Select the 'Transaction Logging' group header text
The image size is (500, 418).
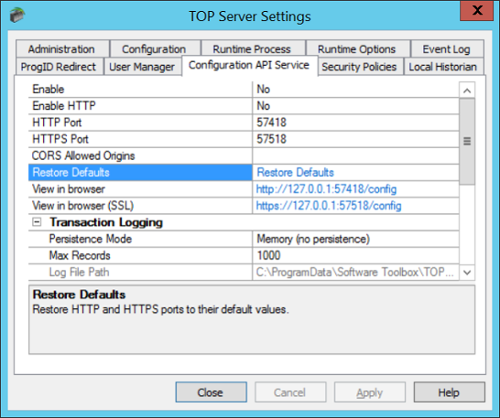pos(106,222)
